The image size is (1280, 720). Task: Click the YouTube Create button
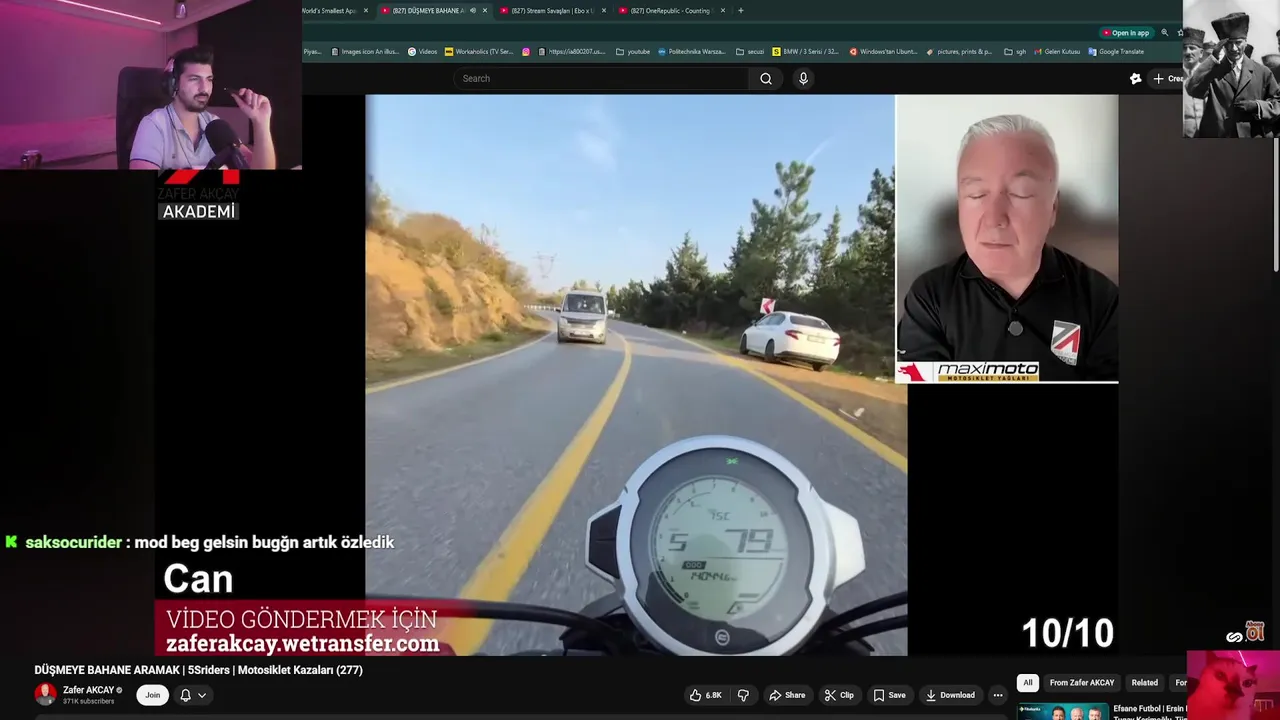point(1167,79)
